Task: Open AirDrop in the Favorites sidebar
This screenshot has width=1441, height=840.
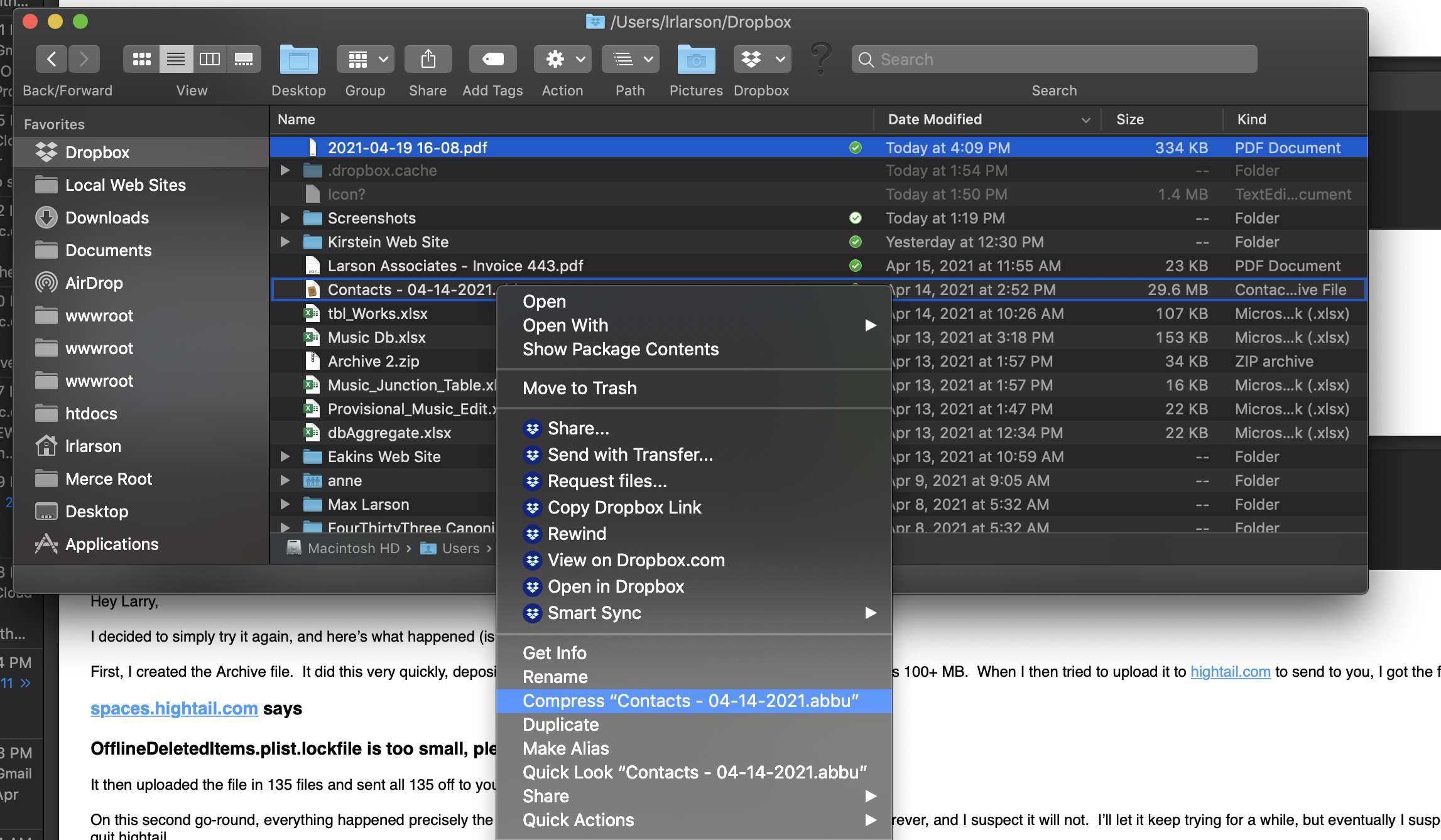Action: [141, 283]
